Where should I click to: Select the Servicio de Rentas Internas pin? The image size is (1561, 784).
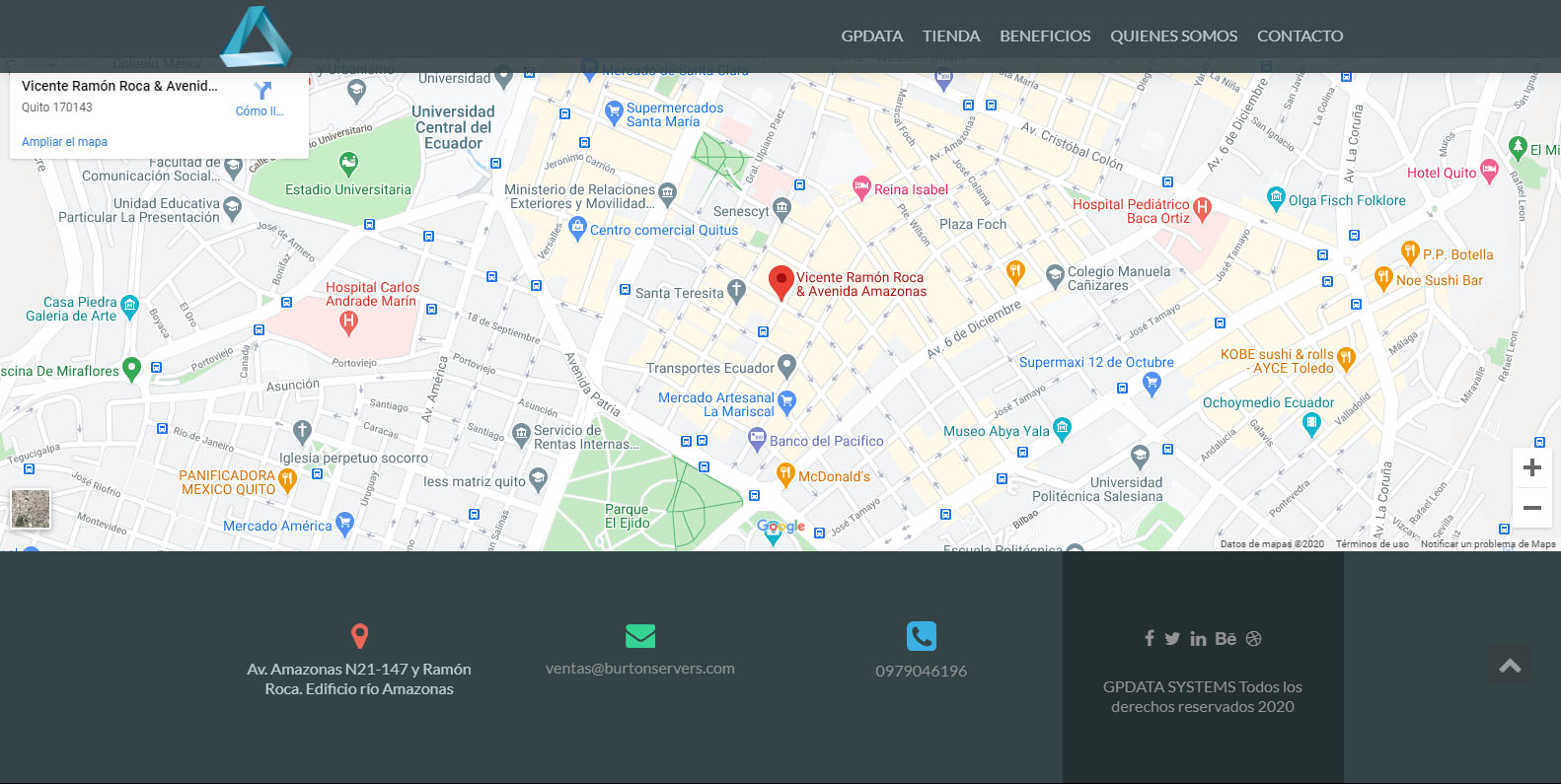521,433
